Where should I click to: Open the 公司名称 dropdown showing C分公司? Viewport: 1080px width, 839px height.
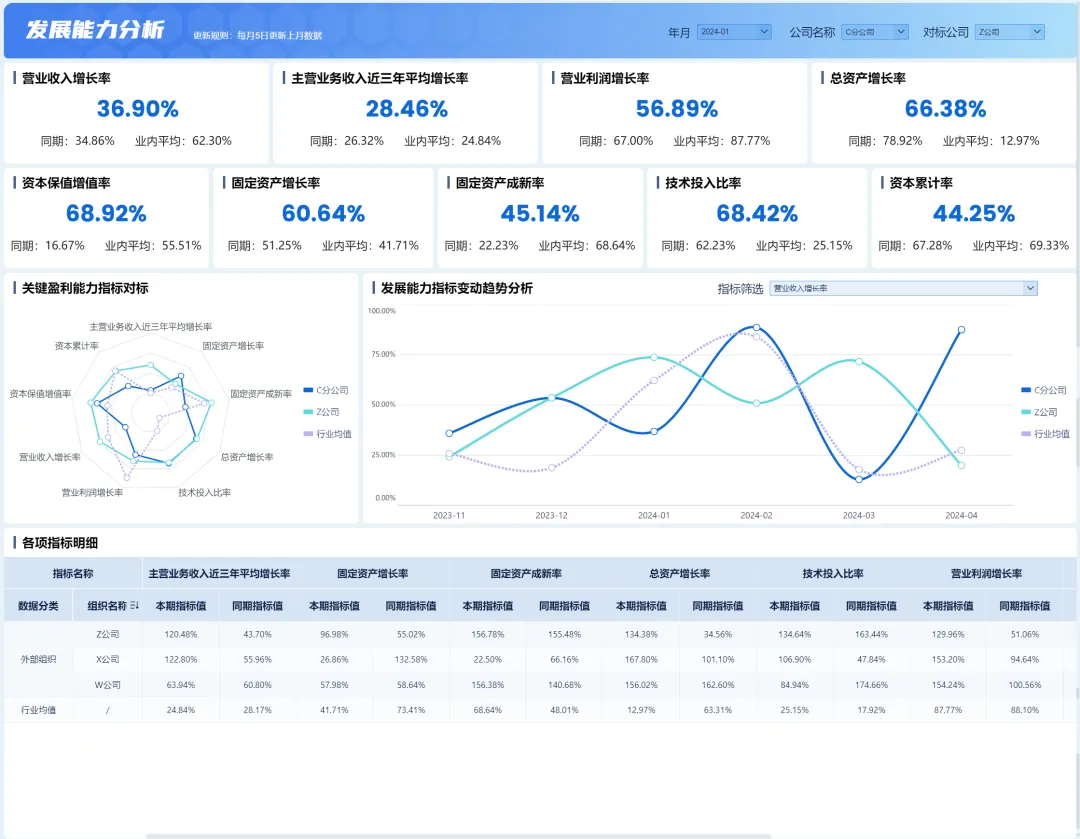coord(875,32)
